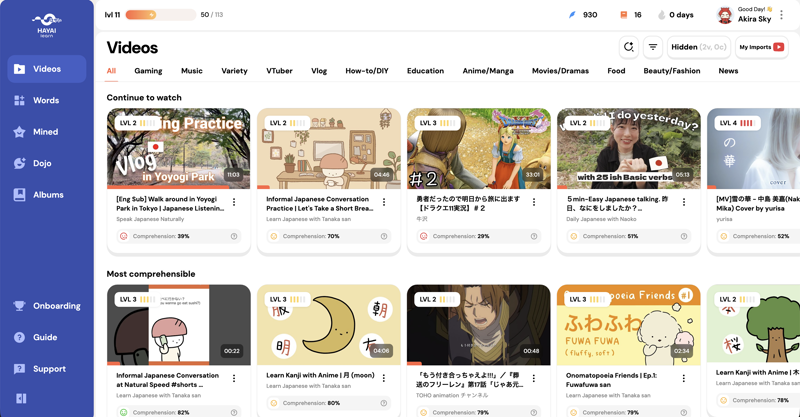The height and width of the screenshot is (417, 800).
Task: Open the Words section in sidebar
Action: coord(46,101)
